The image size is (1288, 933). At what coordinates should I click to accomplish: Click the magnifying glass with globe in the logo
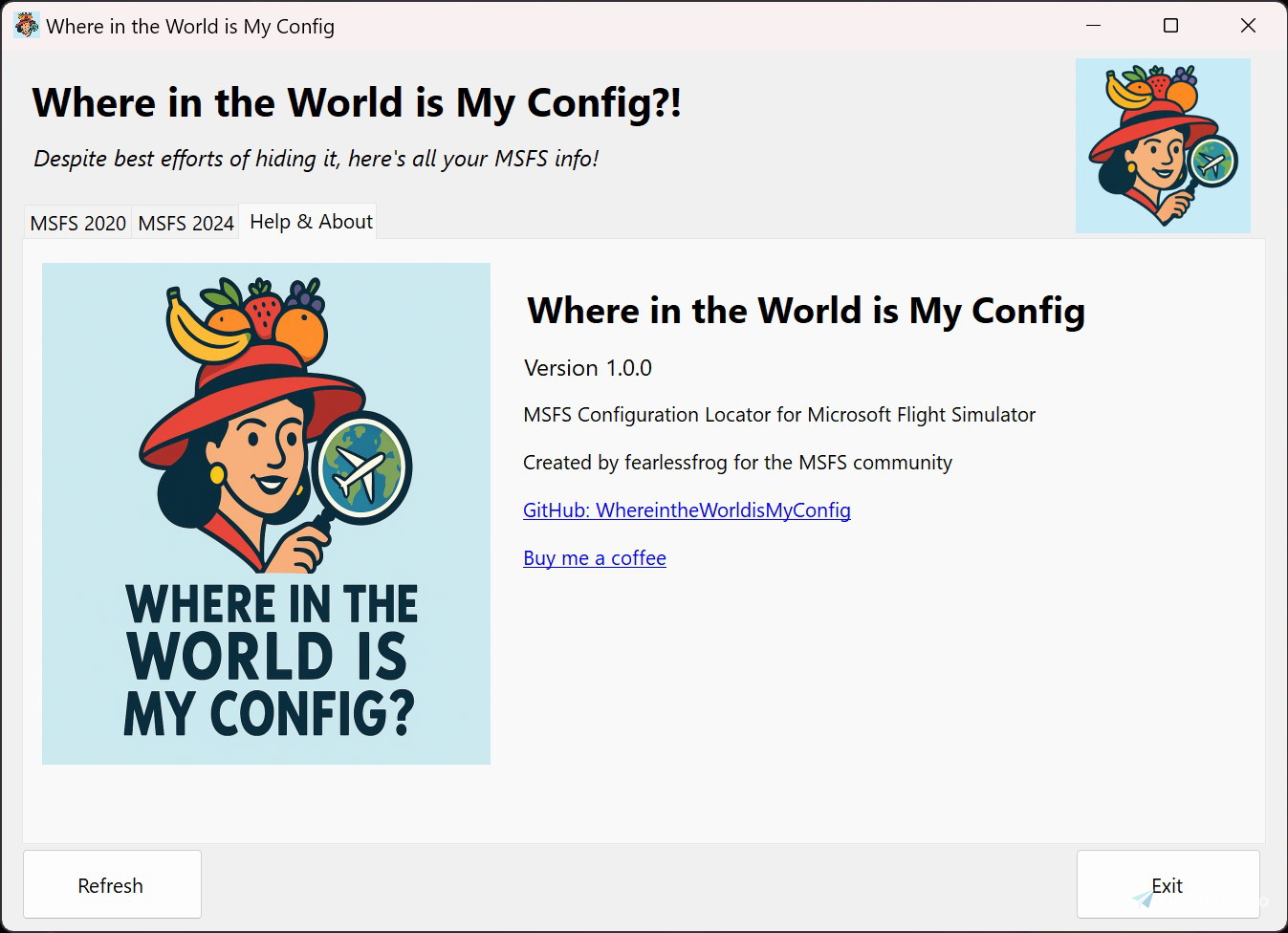click(361, 467)
